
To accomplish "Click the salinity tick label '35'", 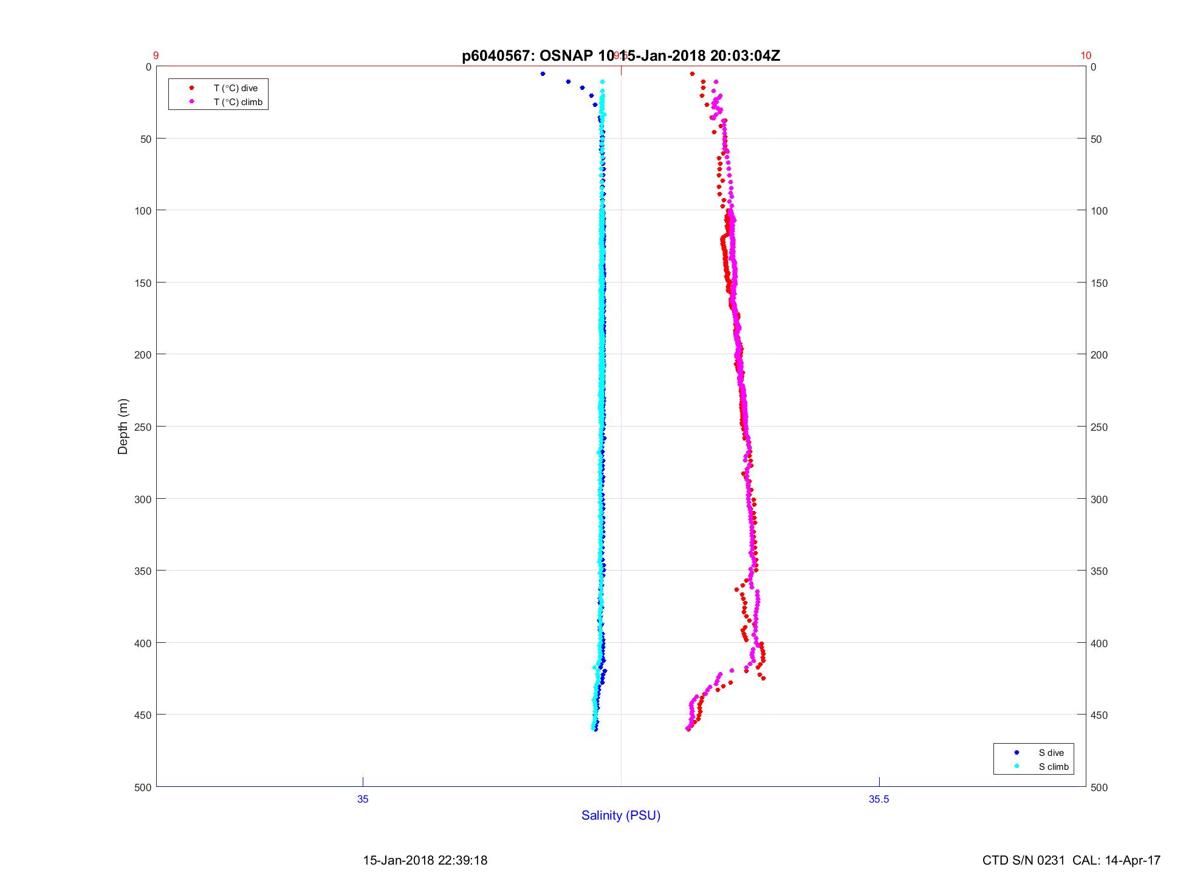I will 362,798.
